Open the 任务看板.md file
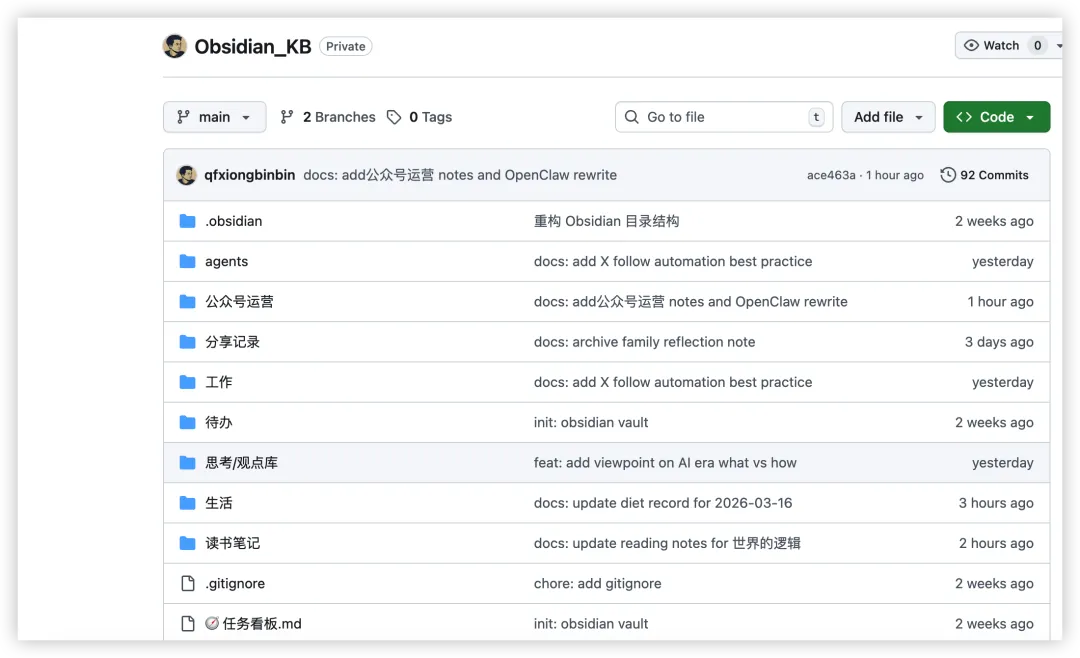 [253, 624]
